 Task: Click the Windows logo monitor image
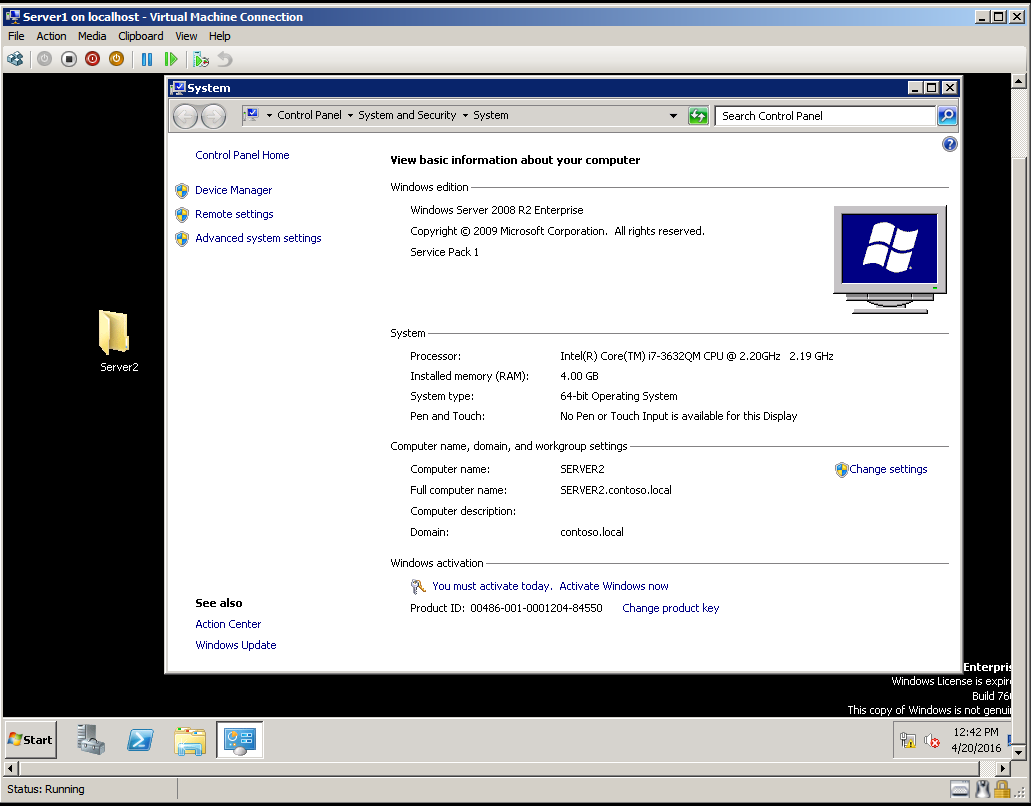click(x=890, y=260)
